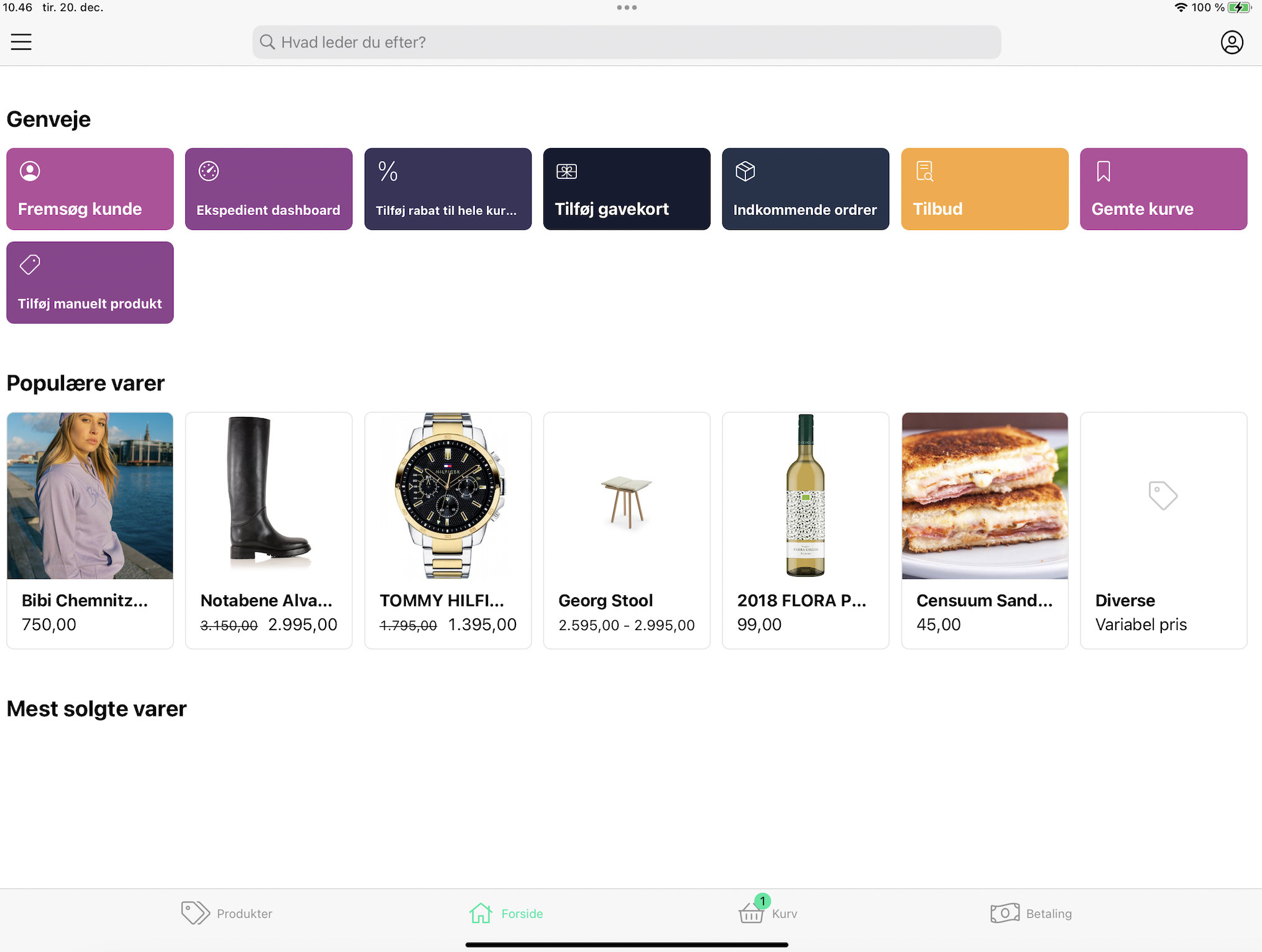1262x952 pixels.
Task: Tap the Forside home icon
Action: [x=481, y=913]
